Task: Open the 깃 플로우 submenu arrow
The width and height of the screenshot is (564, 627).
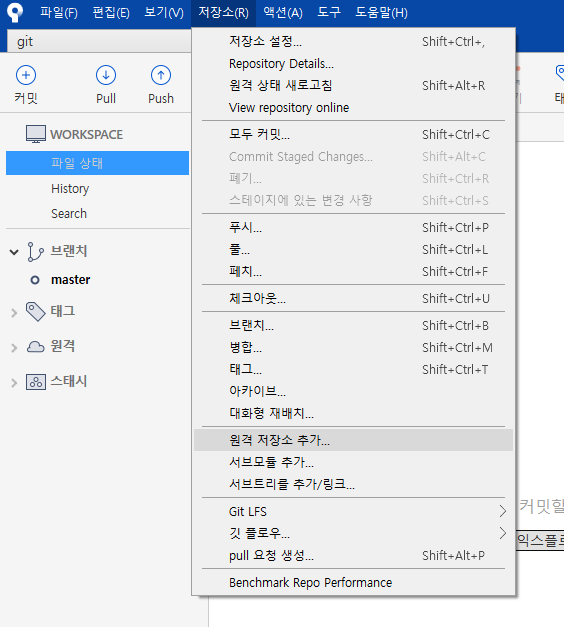Action: tap(503, 533)
